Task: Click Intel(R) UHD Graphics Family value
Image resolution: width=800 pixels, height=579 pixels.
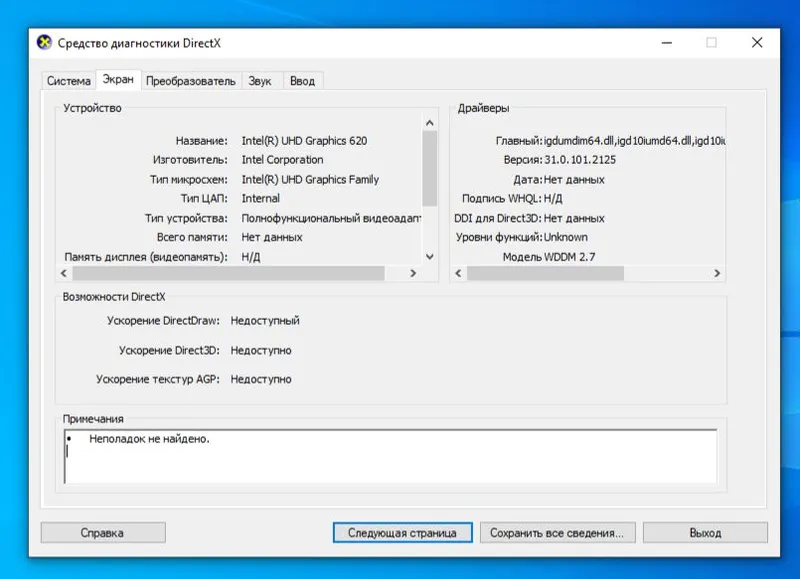Action: 310,180
